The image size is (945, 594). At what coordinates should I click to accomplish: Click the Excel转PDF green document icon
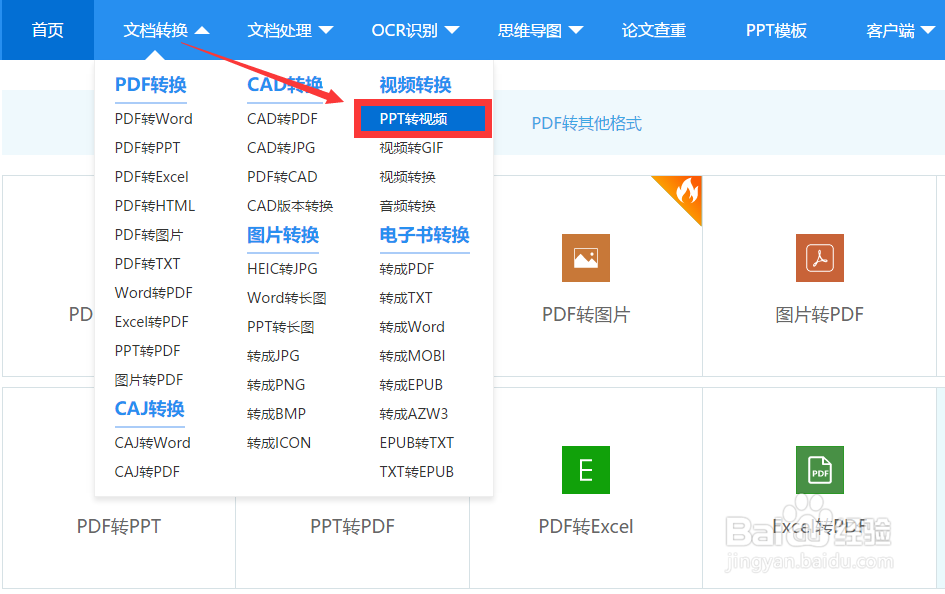pyautogui.click(x=819, y=470)
